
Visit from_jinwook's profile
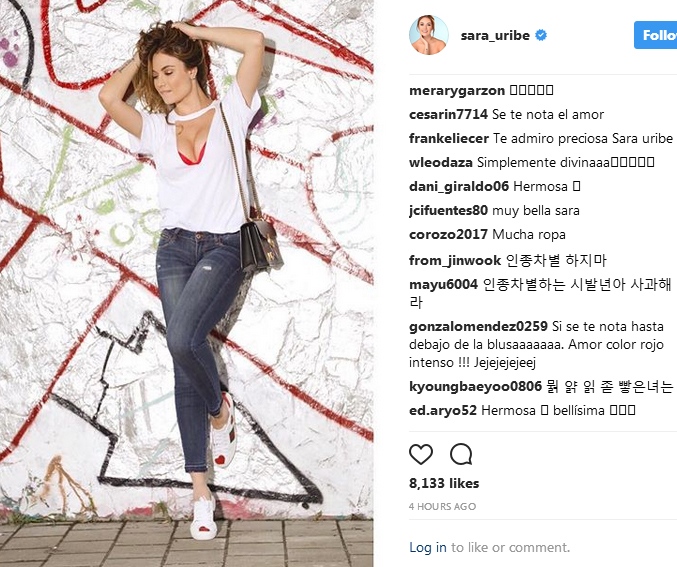tap(455, 260)
